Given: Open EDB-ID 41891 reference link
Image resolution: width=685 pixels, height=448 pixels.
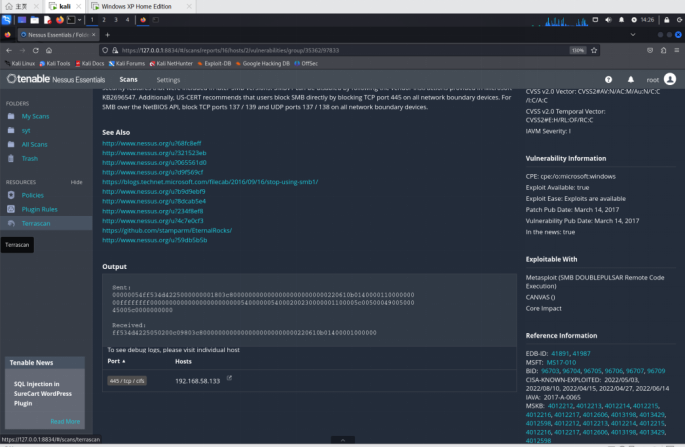Looking at the screenshot, I should (x=560, y=354).
